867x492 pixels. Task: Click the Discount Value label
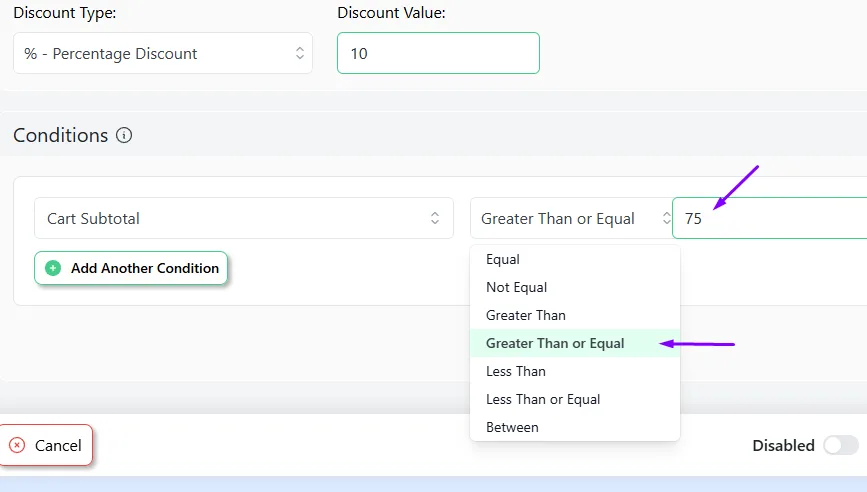(391, 13)
